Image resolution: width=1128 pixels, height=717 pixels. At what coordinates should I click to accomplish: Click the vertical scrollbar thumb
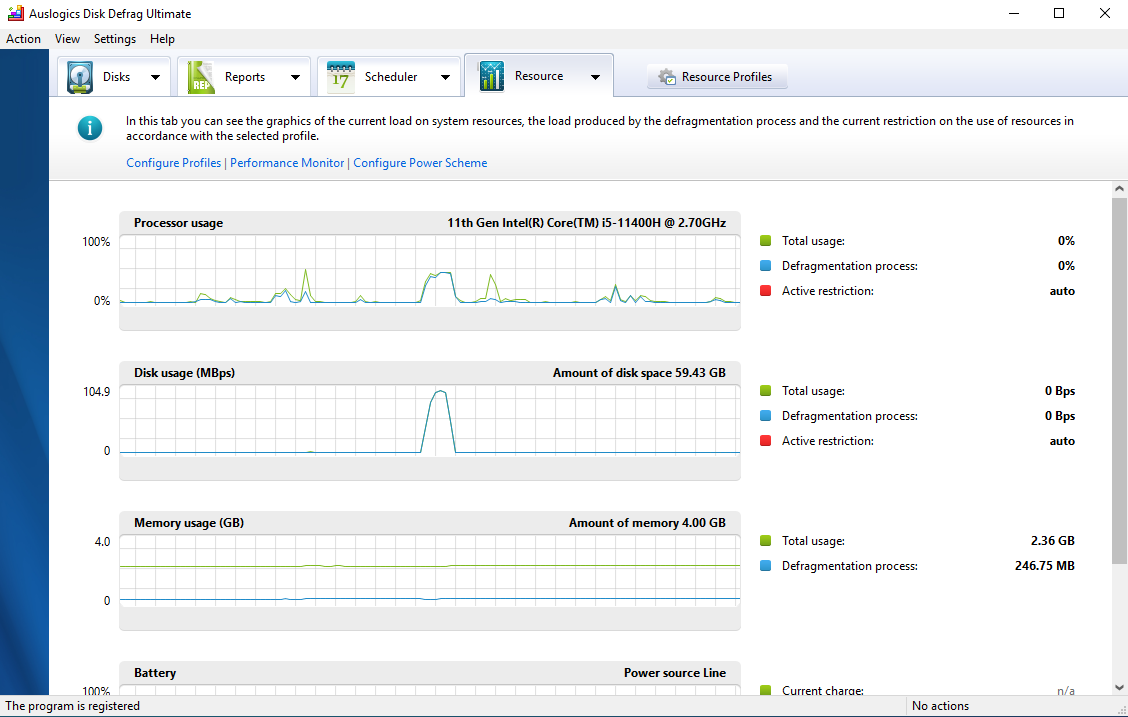(x=1119, y=380)
